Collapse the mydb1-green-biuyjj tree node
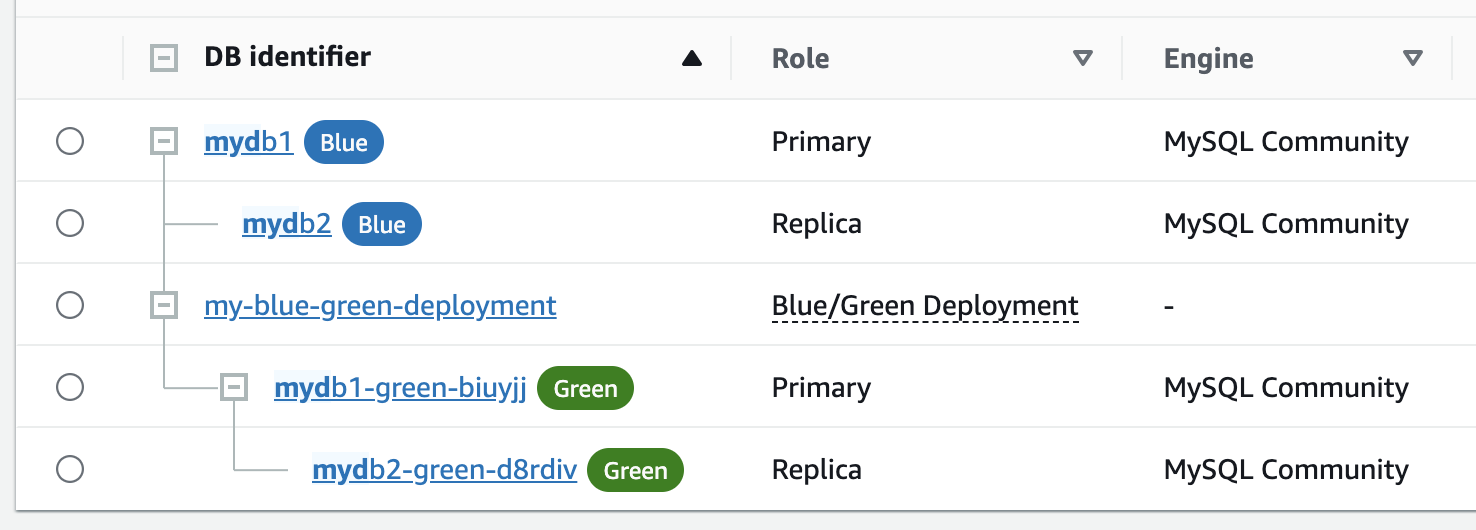 [x=234, y=387]
